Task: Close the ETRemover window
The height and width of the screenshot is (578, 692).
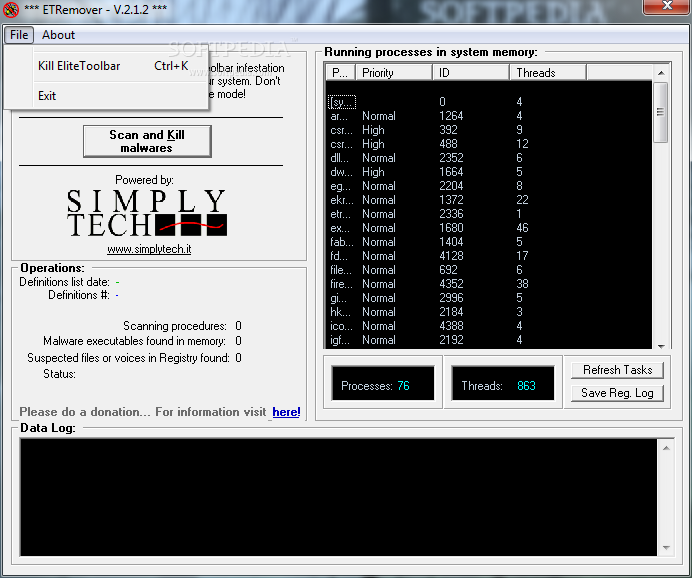Action: (666, 6)
